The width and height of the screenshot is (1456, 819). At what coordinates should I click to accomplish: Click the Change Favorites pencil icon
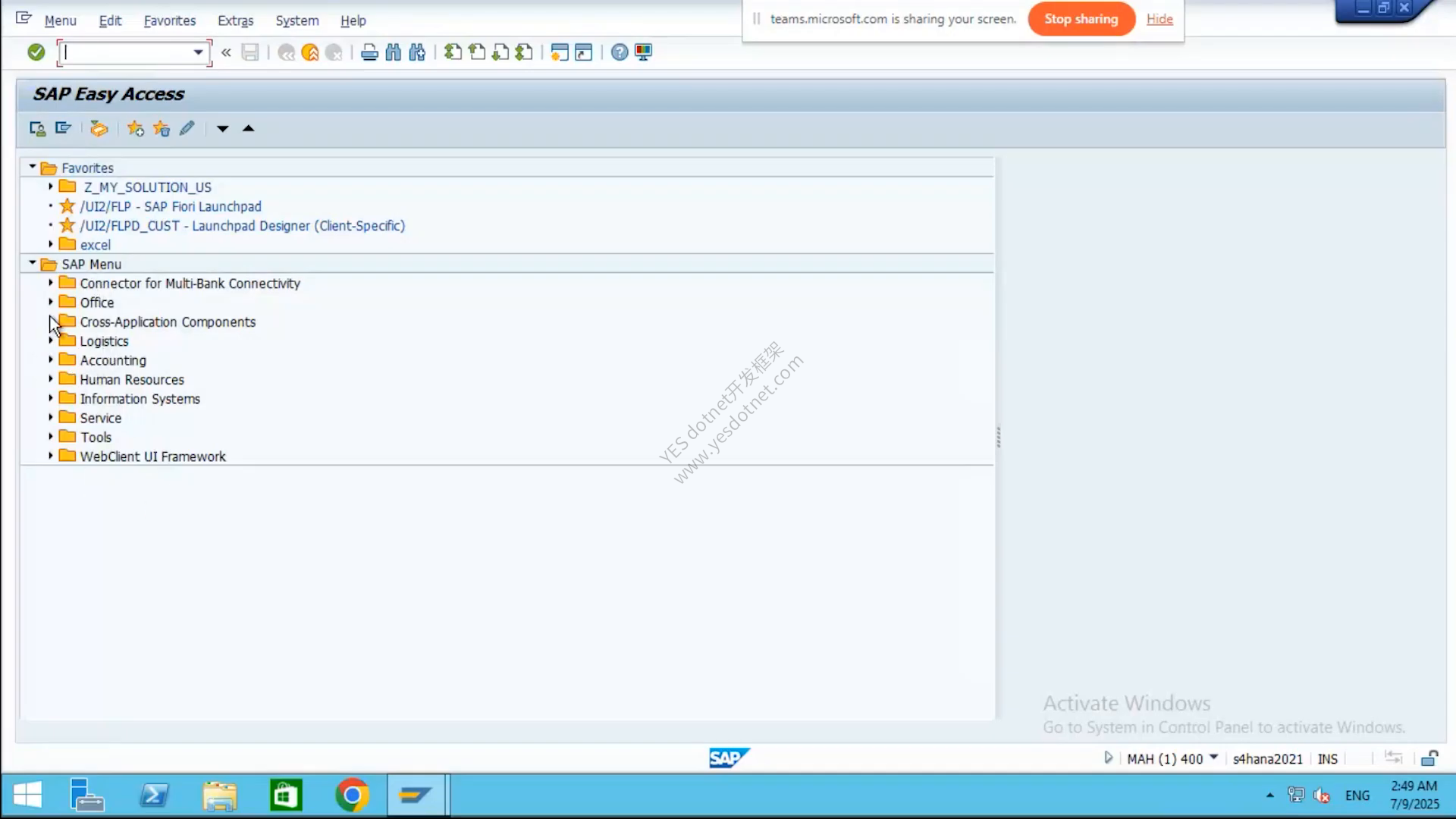(187, 129)
